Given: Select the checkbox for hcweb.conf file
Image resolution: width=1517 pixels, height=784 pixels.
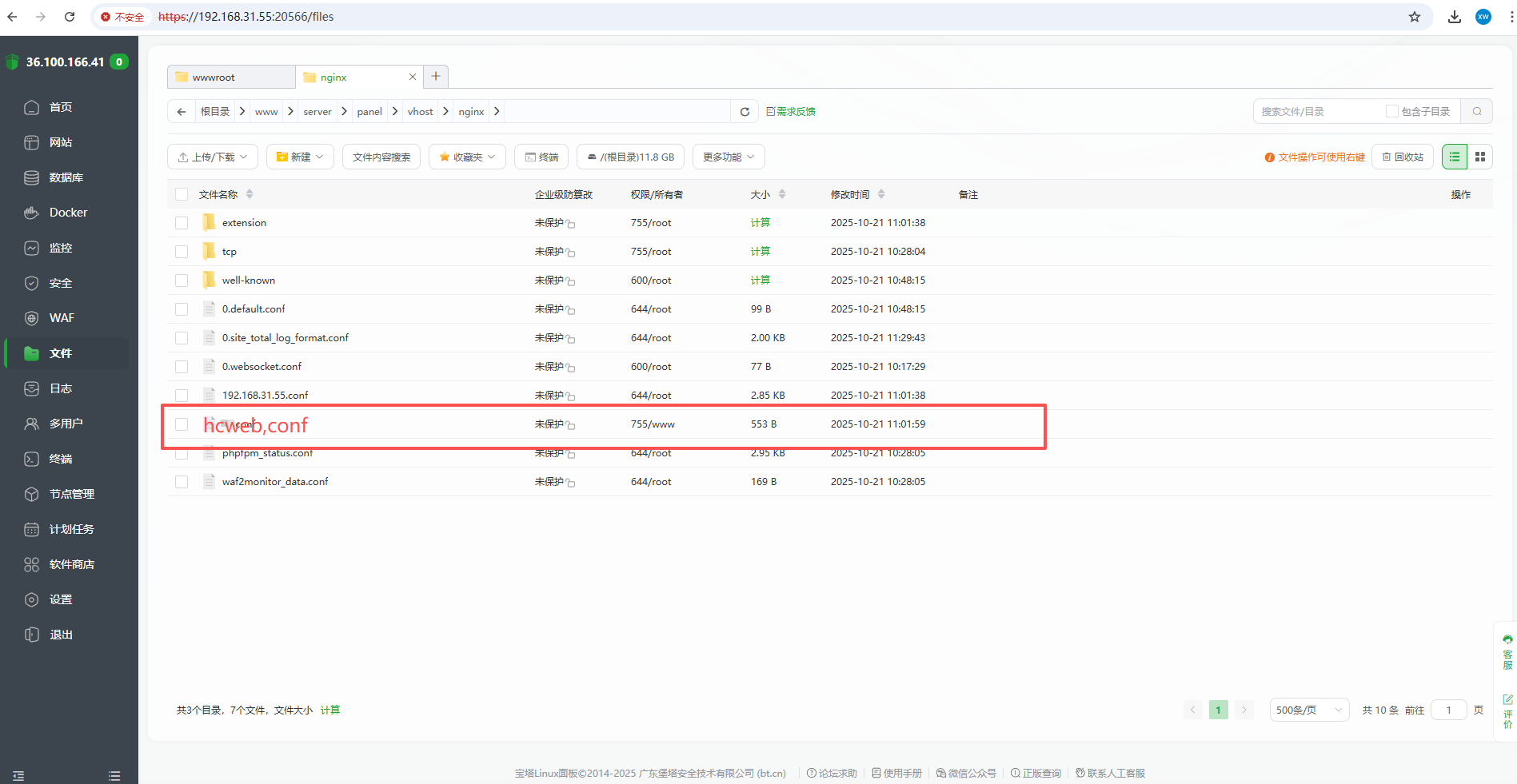Looking at the screenshot, I should coord(182,424).
